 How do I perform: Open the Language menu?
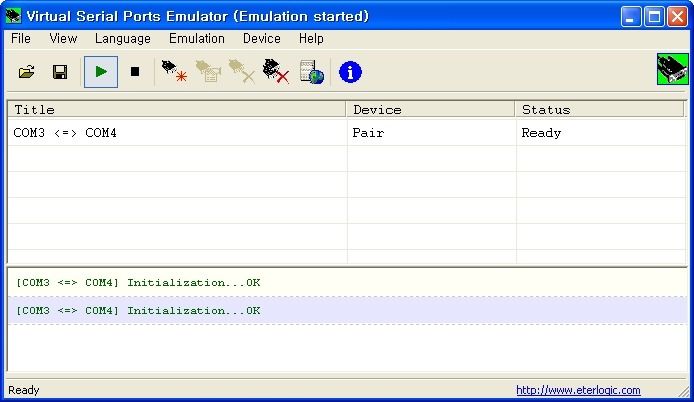(x=123, y=39)
